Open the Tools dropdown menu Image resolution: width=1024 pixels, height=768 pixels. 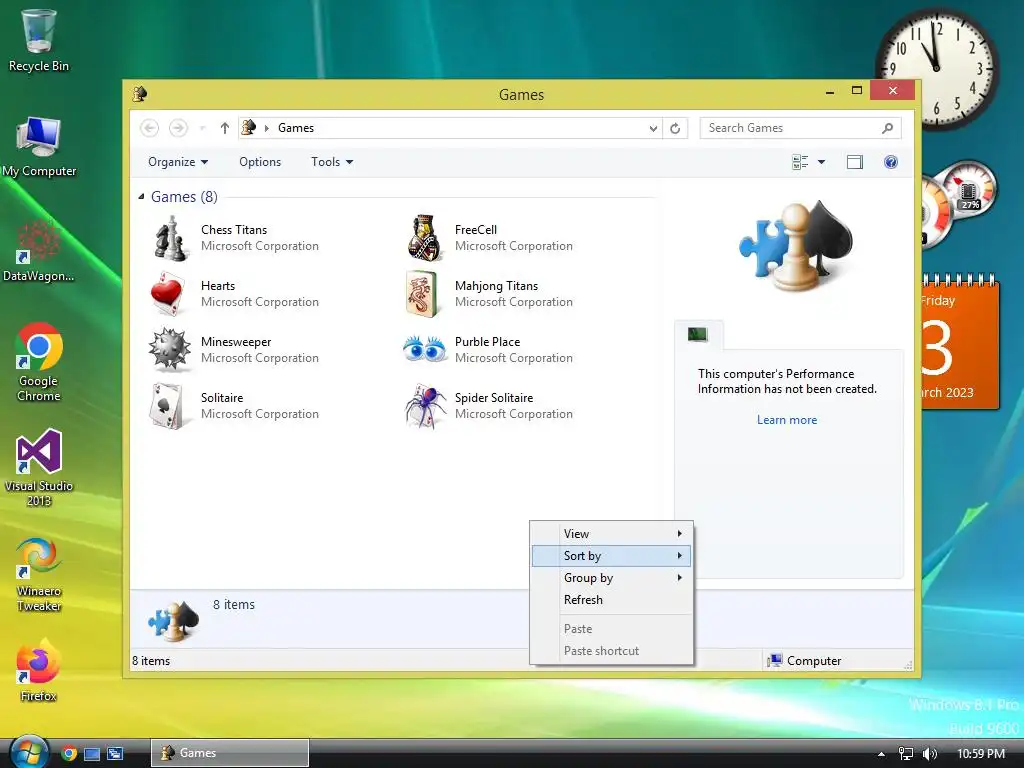coord(332,162)
